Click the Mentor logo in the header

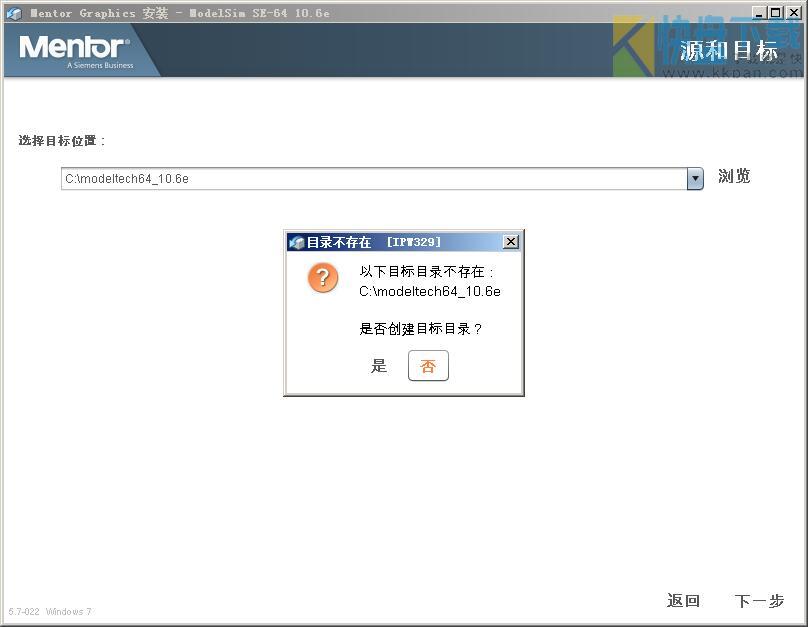(x=76, y=50)
